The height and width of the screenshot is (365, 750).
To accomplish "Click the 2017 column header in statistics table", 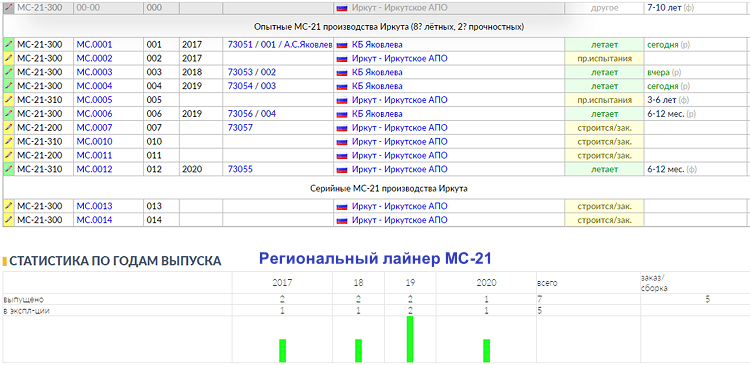I will [282, 283].
